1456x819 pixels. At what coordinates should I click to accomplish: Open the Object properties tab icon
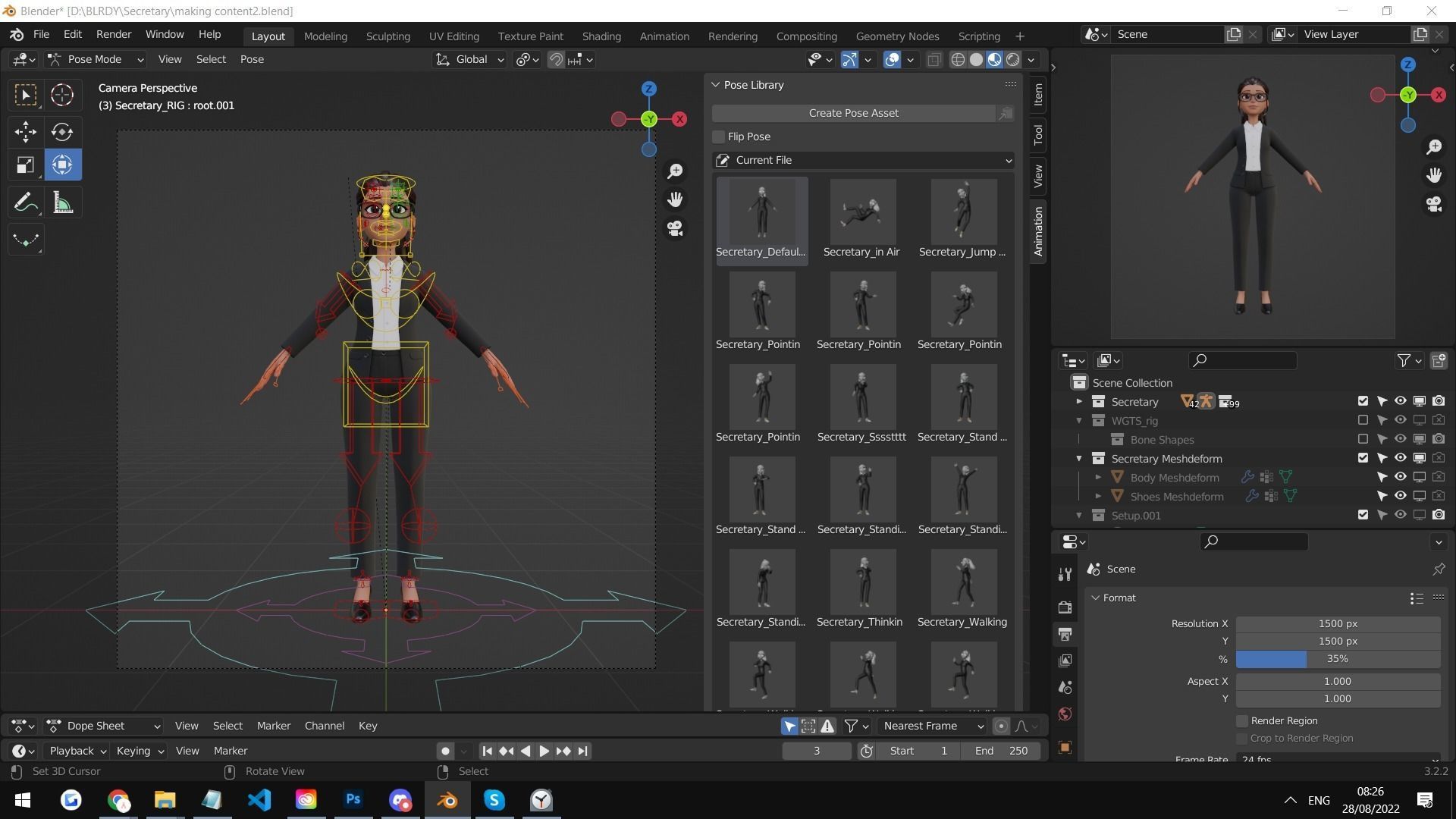[1065, 747]
